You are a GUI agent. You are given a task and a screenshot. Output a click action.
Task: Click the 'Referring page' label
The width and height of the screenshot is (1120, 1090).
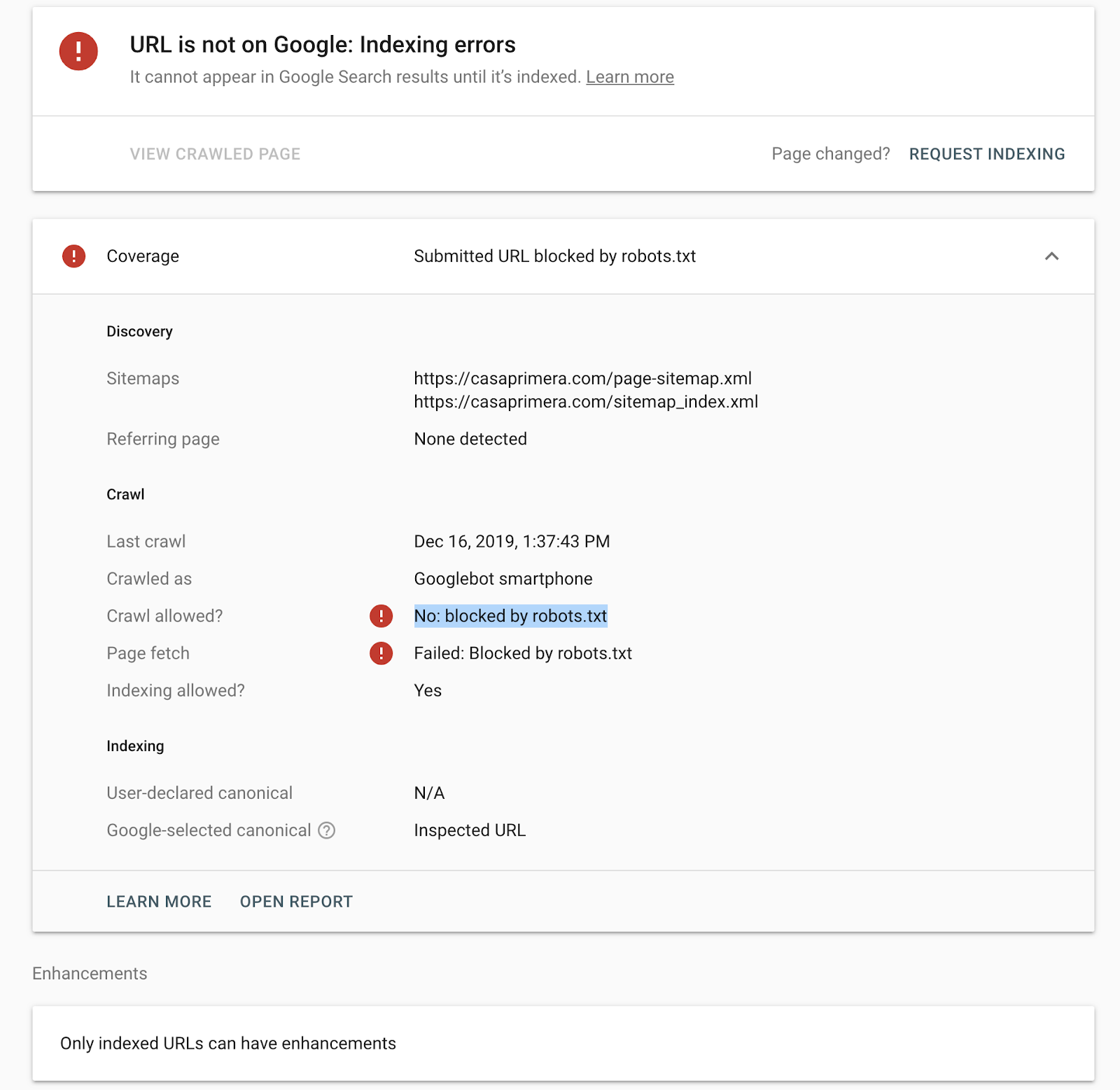click(x=163, y=439)
